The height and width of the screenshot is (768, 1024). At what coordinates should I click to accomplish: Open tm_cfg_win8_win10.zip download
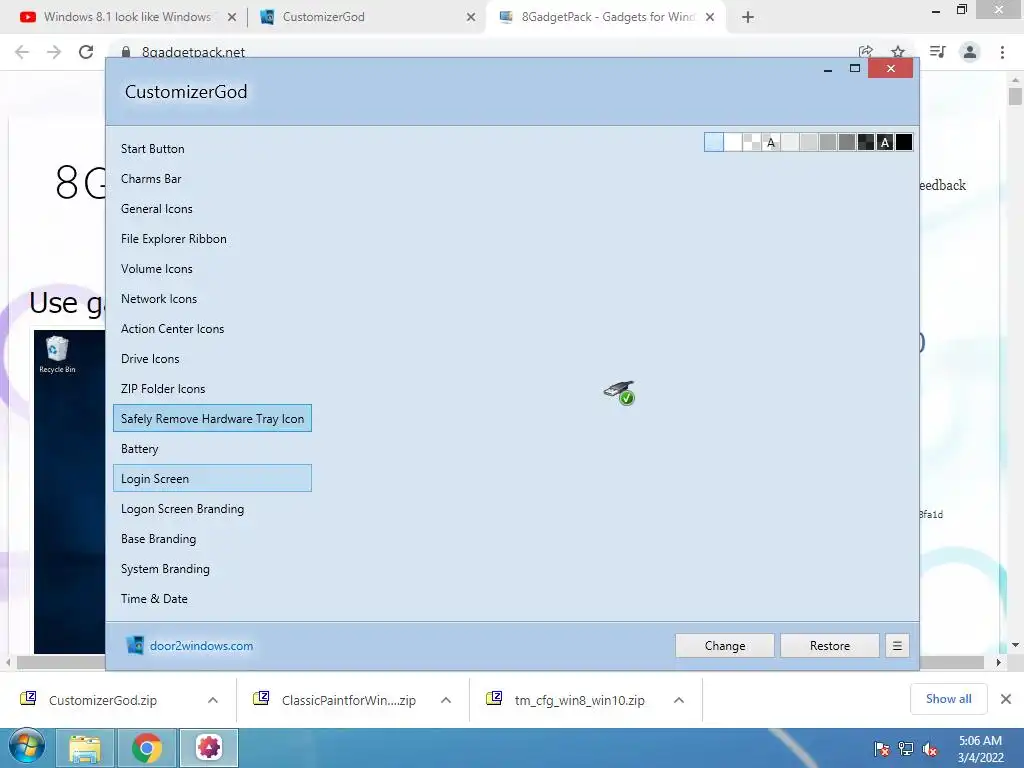(579, 700)
